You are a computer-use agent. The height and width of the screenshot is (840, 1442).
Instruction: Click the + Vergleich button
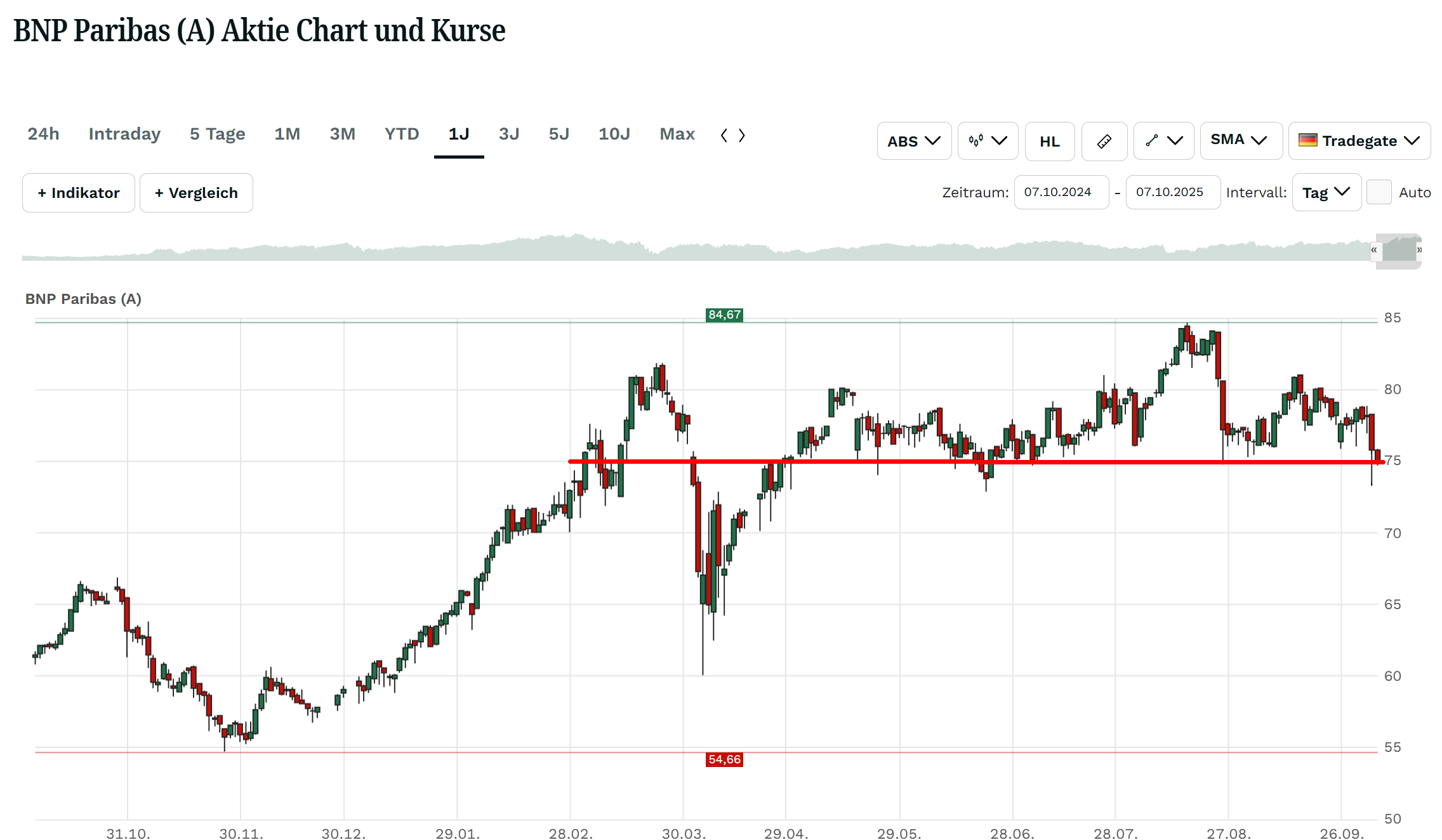click(196, 193)
